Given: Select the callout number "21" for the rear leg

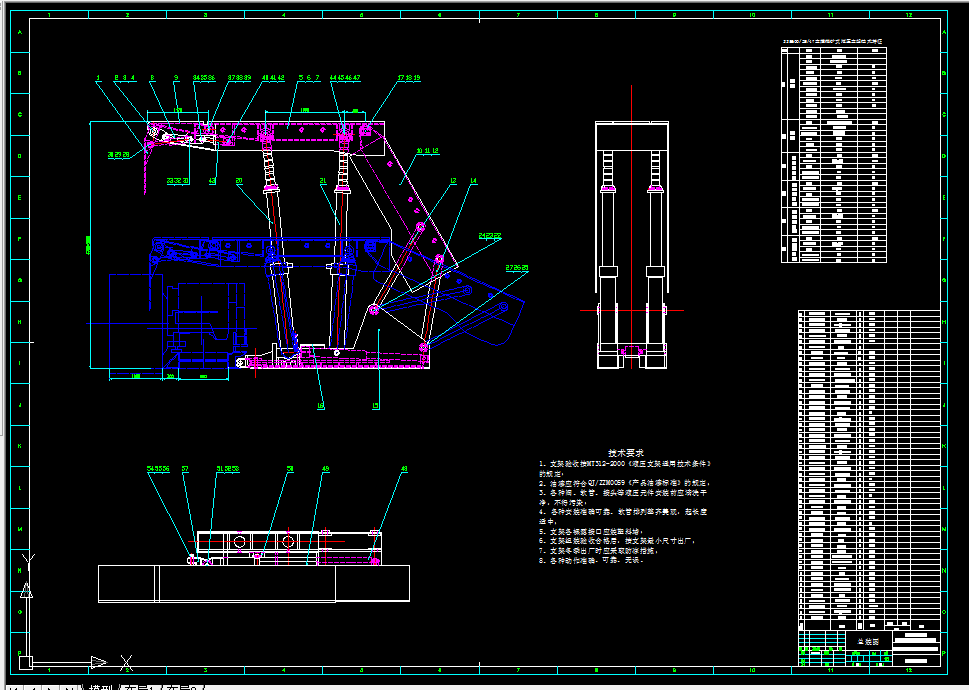Looking at the screenshot, I should pos(323,180).
